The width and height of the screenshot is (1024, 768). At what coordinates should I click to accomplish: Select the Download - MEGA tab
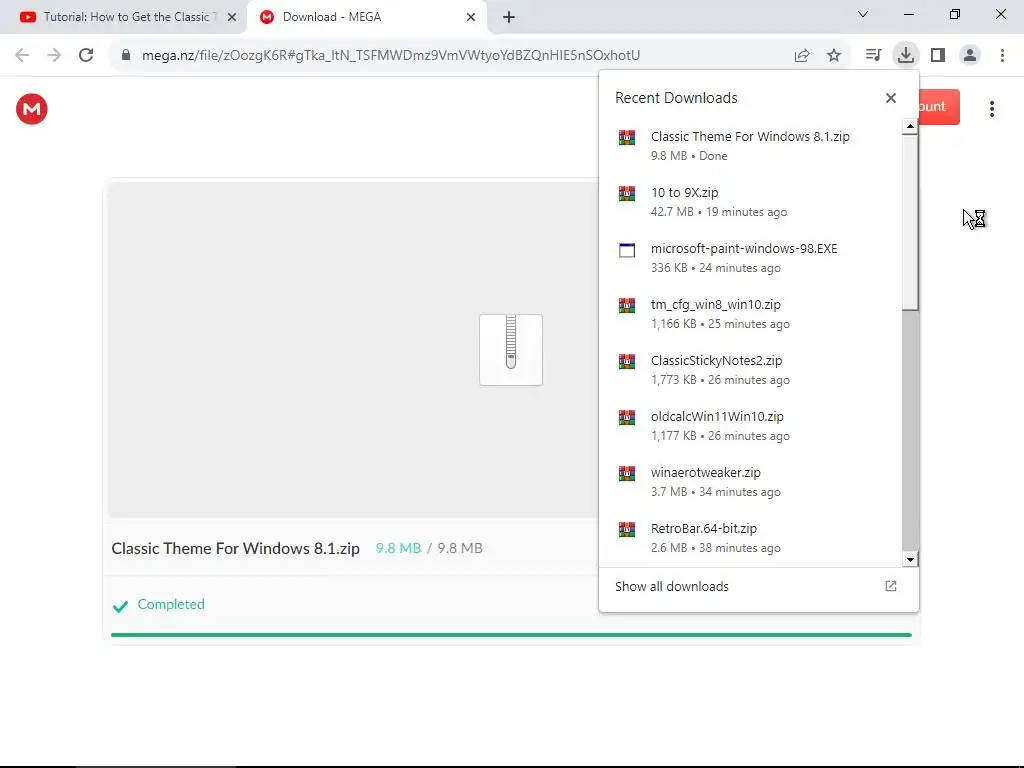(x=366, y=17)
